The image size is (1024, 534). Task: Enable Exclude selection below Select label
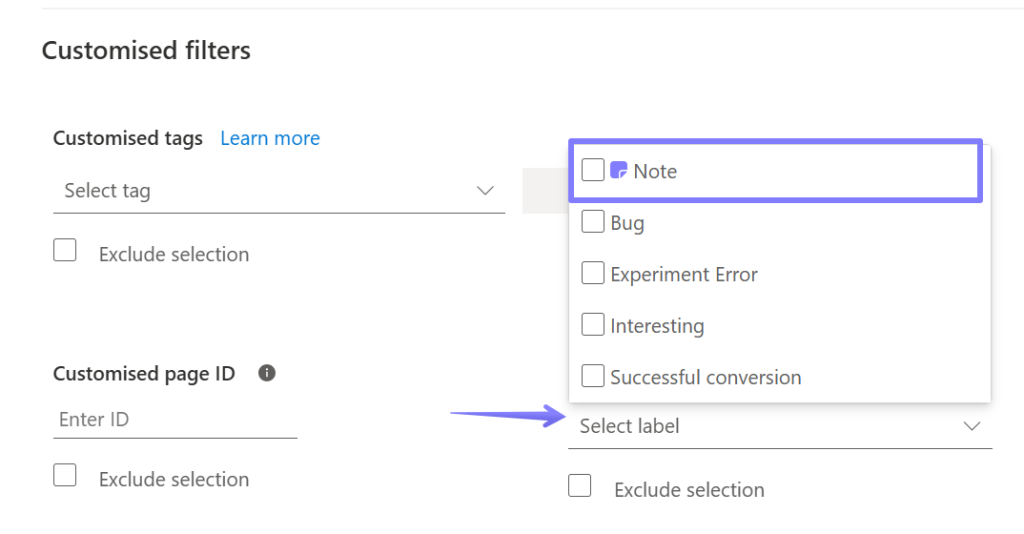[x=580, y=487]
